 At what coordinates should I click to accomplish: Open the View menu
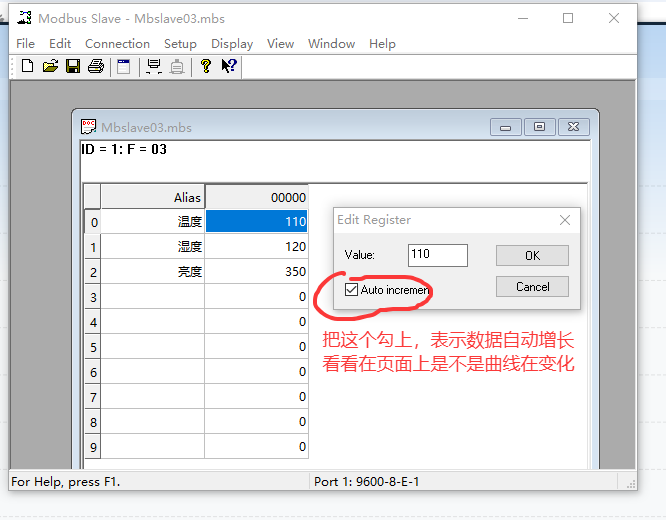[280, 44]
